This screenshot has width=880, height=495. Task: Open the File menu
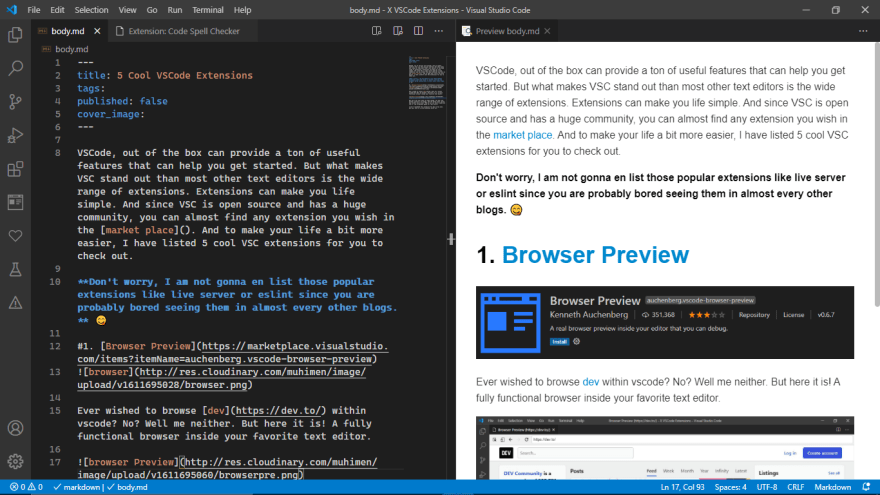pos(34,10)
